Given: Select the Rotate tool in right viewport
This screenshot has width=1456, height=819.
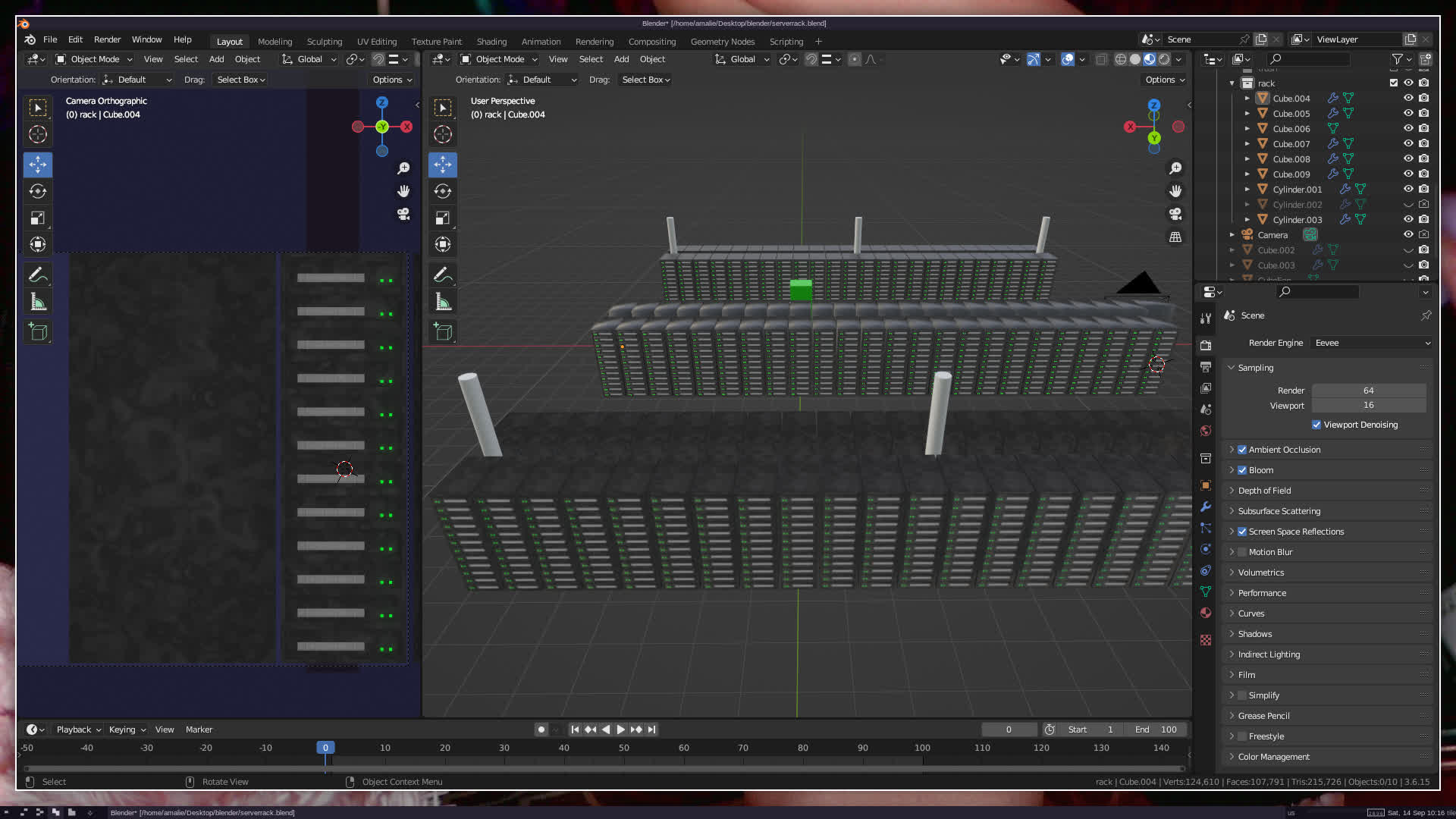Looking at the screenshot, I should (x=443, y=191).
